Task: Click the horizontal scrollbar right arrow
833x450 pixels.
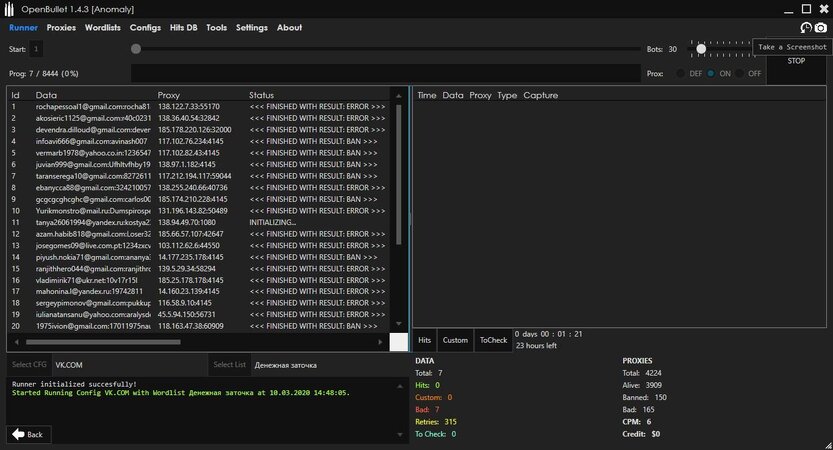Action: tap(380, 342)
